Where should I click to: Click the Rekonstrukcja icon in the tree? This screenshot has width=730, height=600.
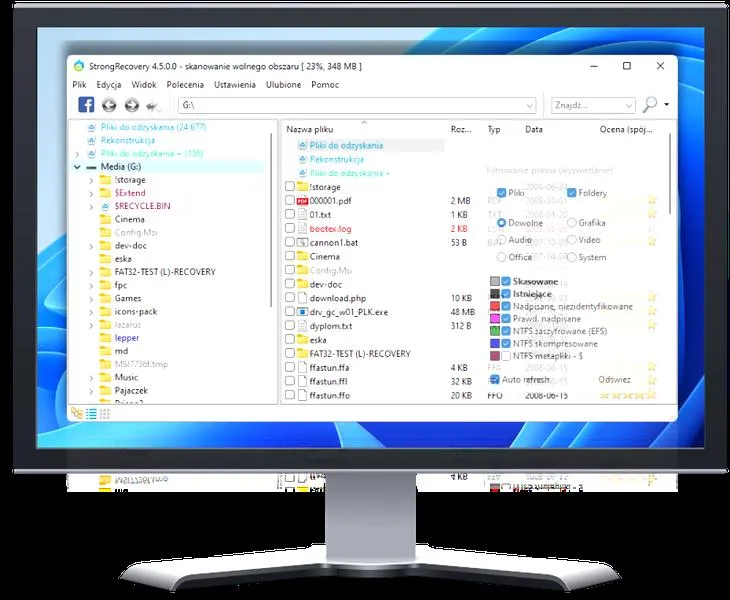pos(92,140)
